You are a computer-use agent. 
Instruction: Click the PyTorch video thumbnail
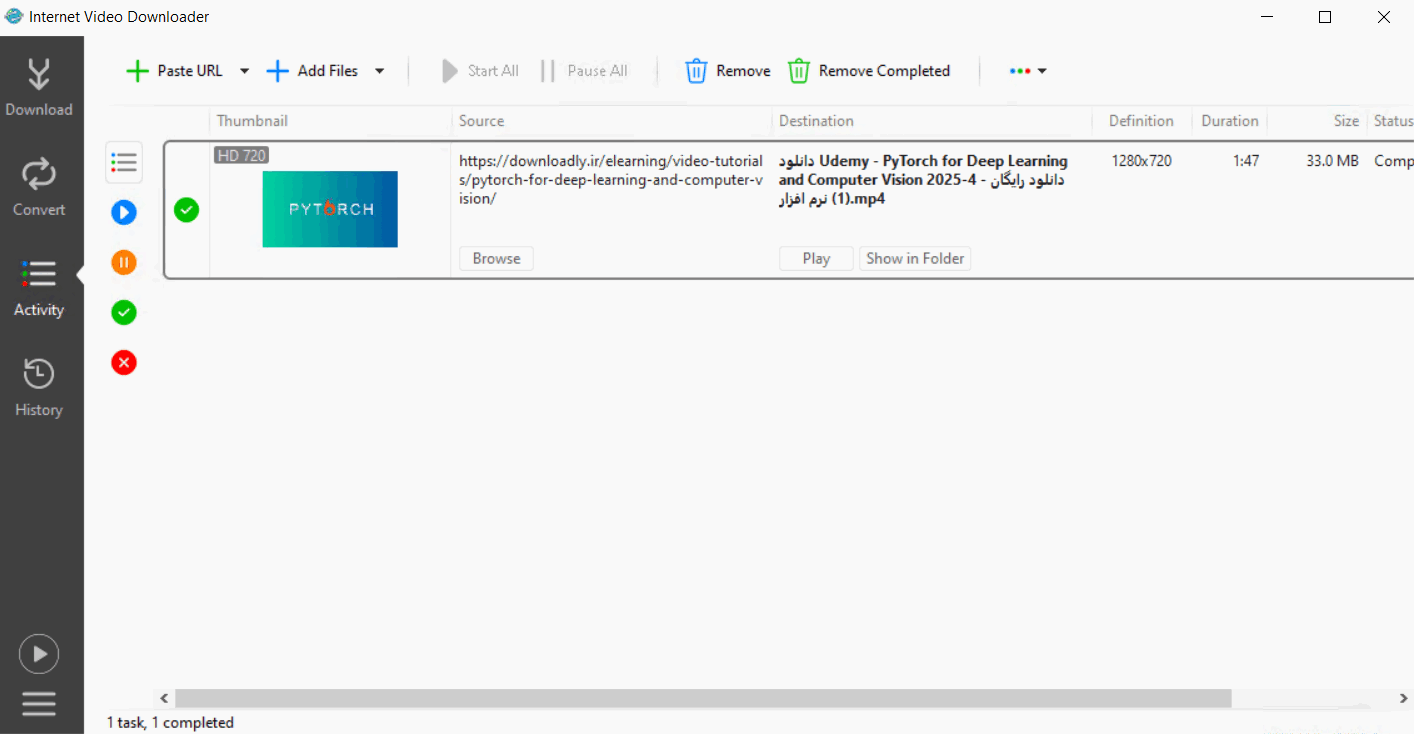(x=330, y=209)
